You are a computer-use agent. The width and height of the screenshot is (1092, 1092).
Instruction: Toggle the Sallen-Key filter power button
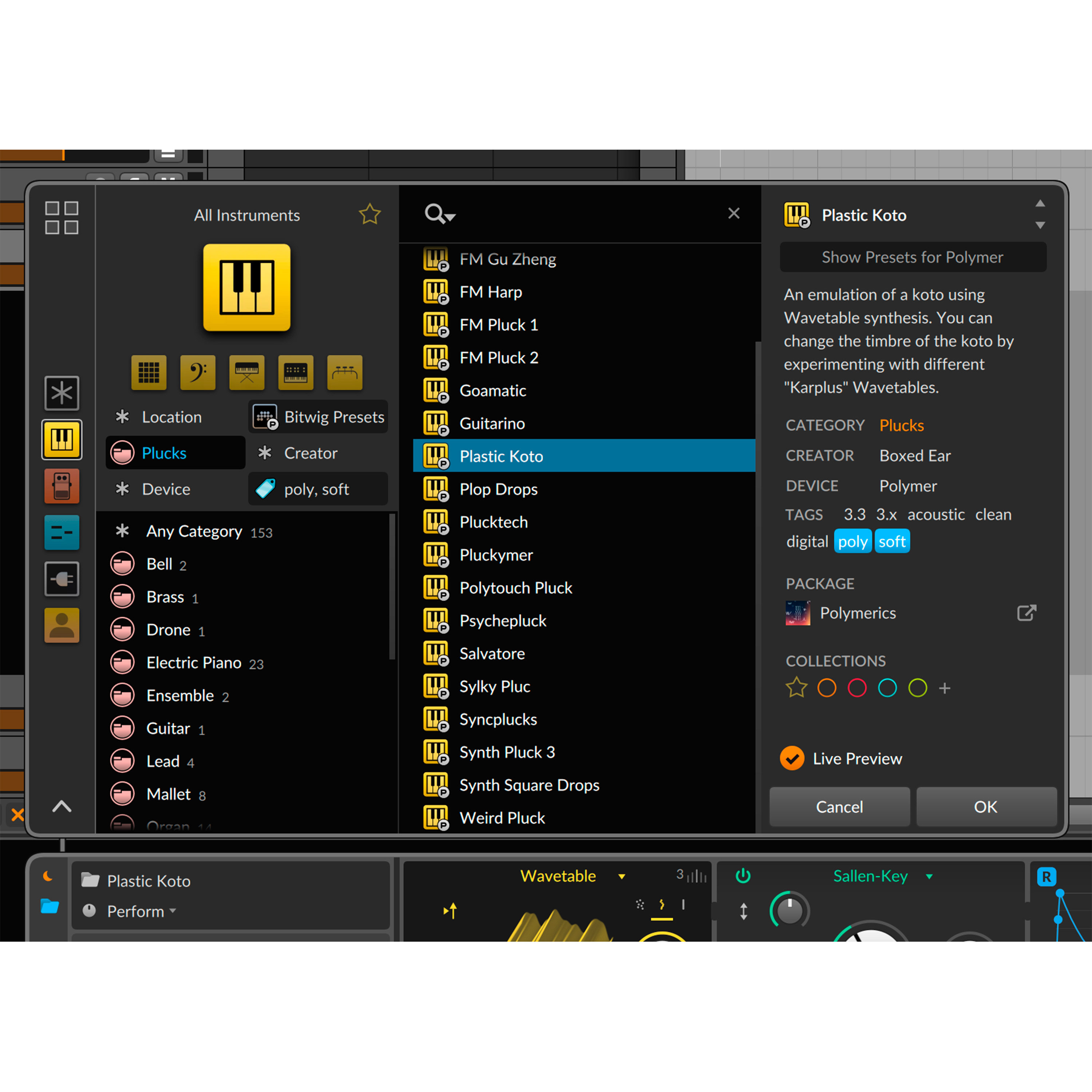coord(743,876)
